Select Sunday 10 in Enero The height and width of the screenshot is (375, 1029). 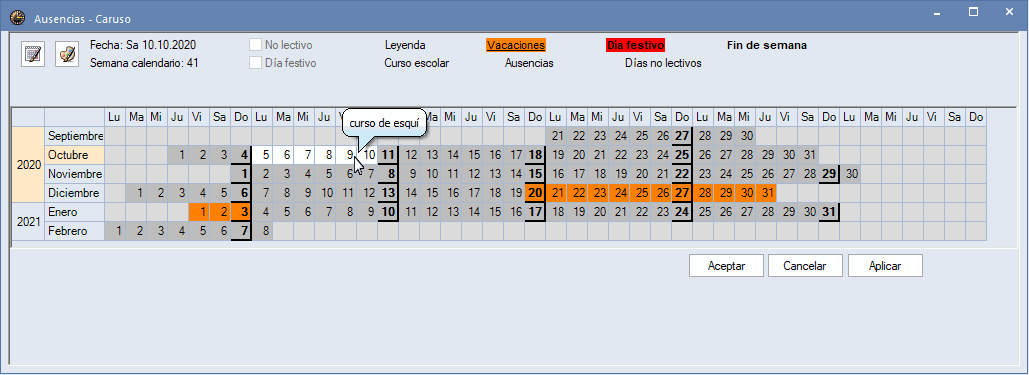click(388, 212)
